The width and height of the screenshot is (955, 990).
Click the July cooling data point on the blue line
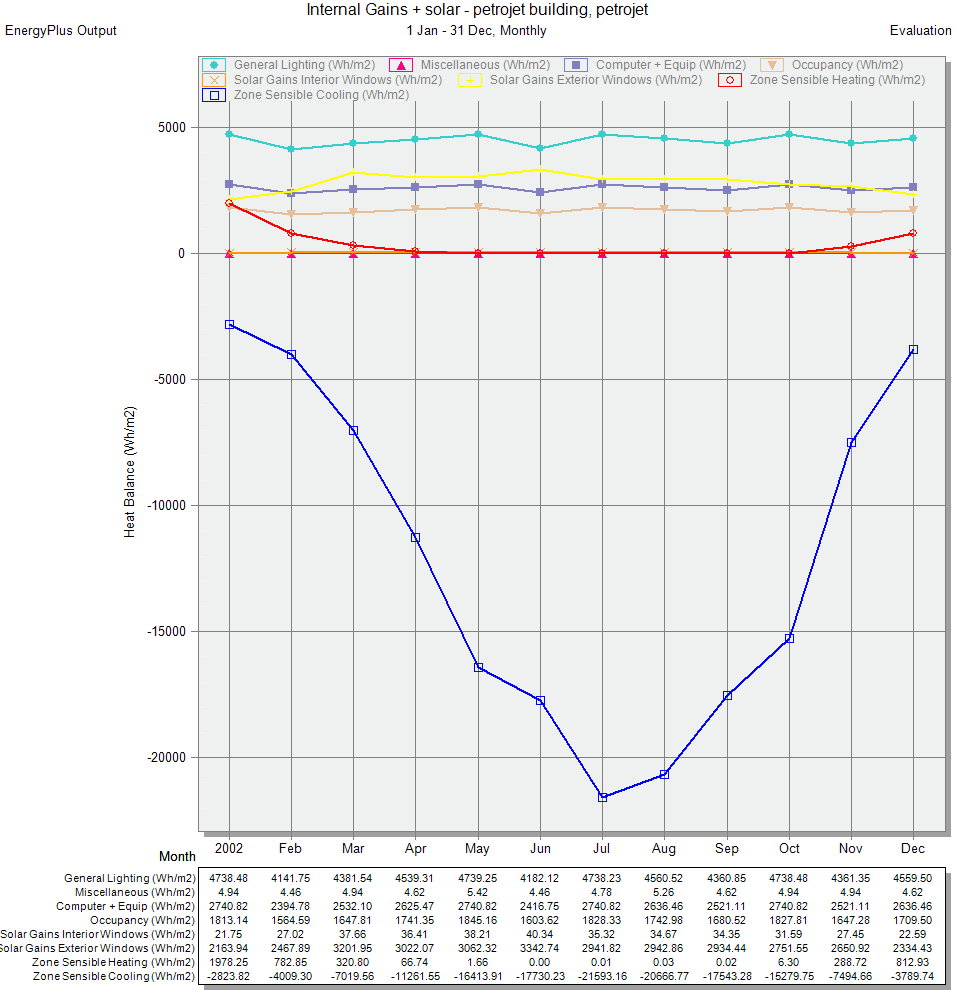(x=602, y=797)
